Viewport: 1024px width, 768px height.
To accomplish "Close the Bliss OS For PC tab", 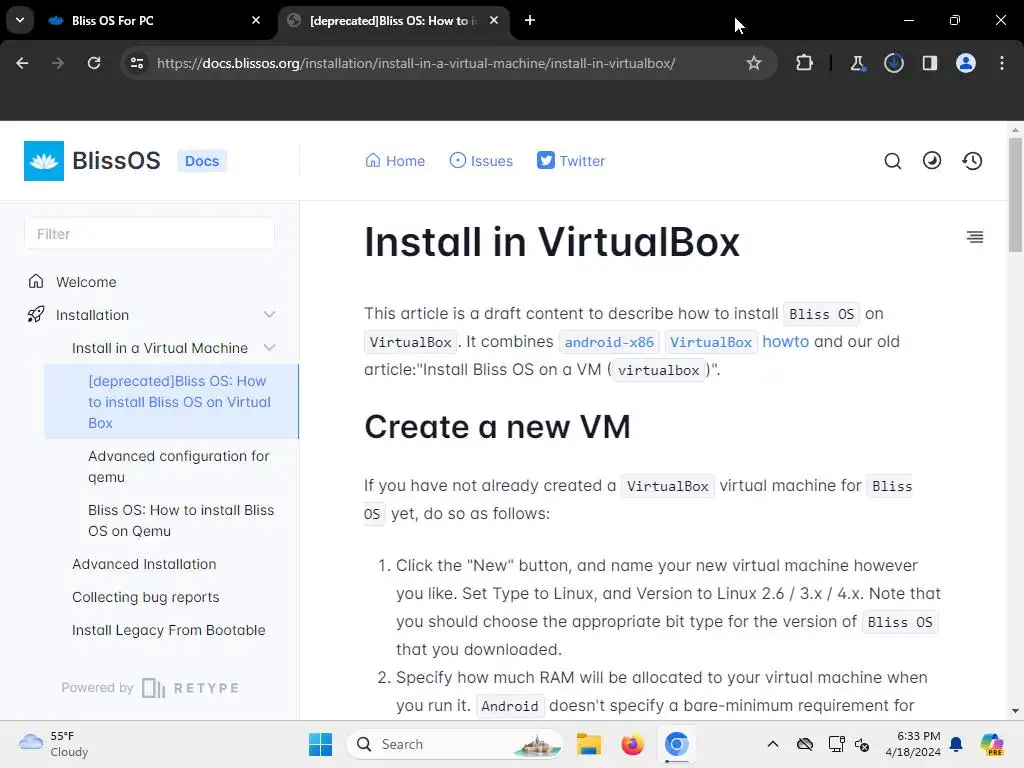I will point(256,20).
